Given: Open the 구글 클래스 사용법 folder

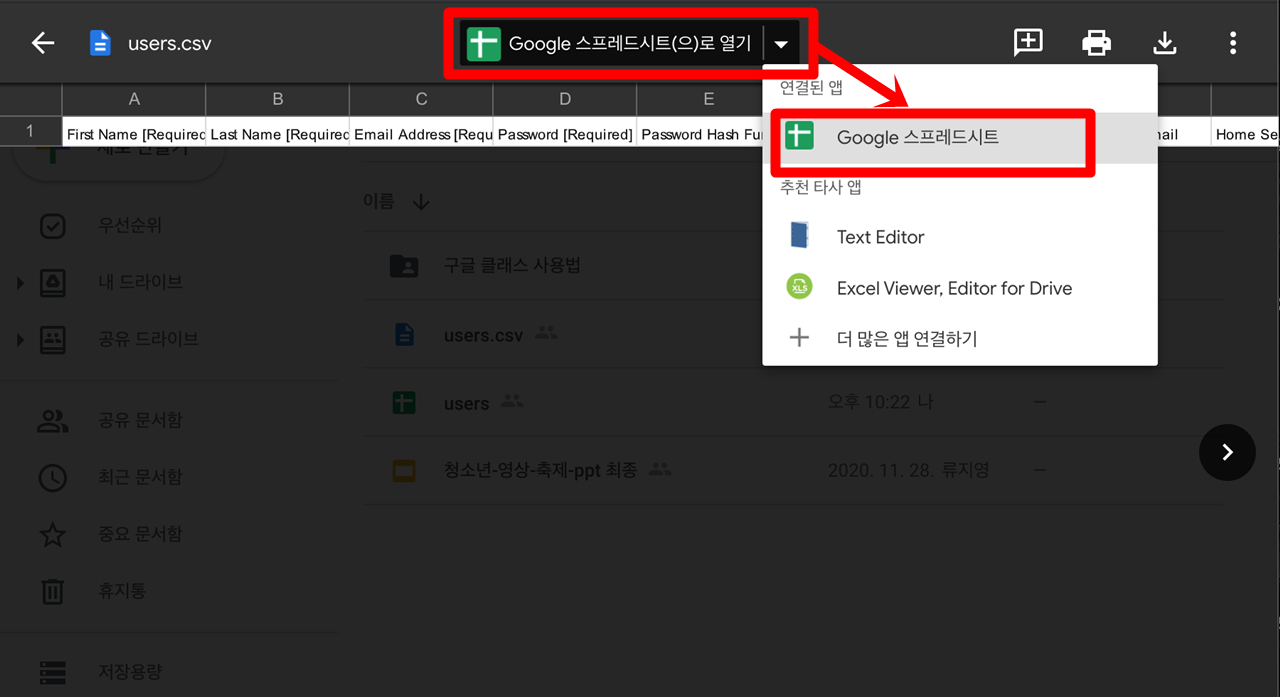Looking at the screenshot, I should tap(512, 266).
